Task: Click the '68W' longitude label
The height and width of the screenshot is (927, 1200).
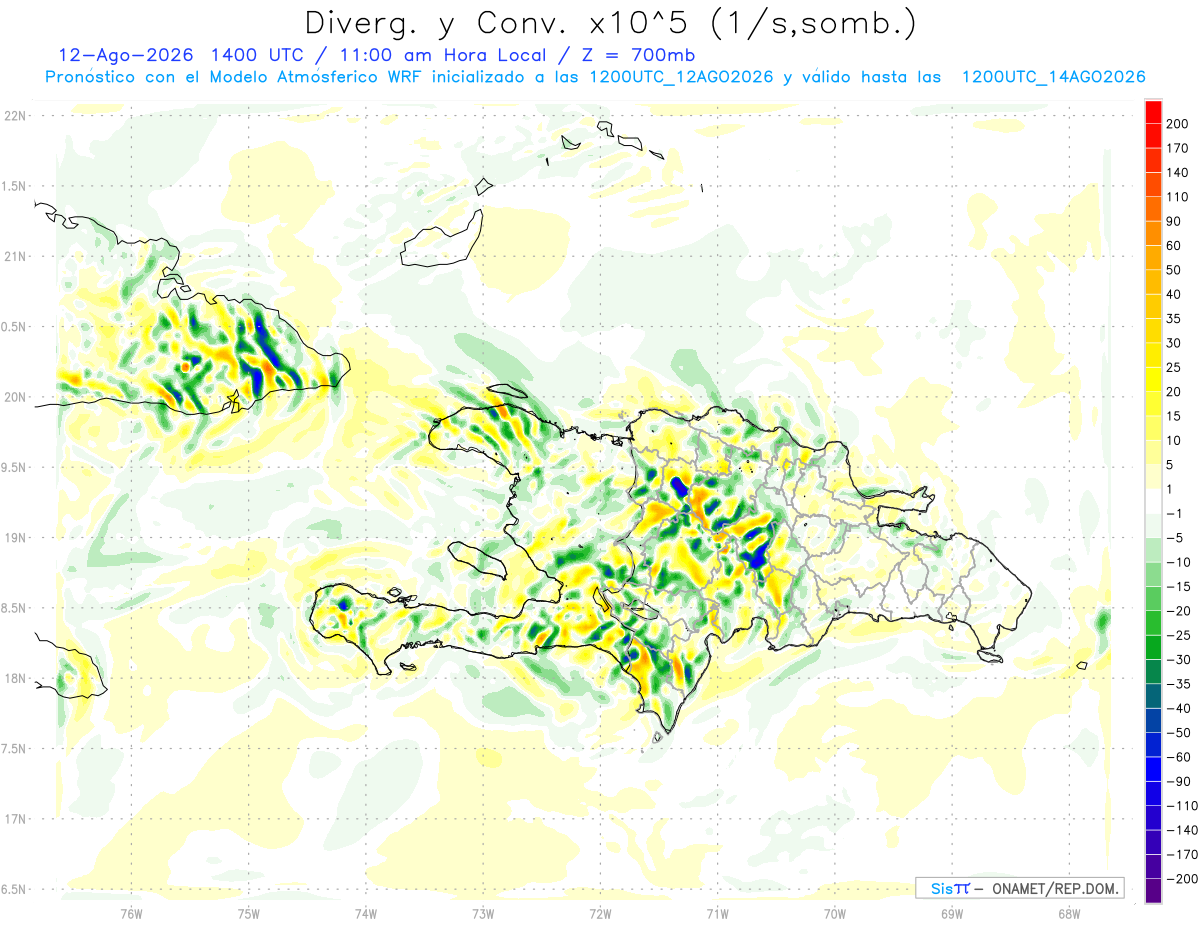Action: click(1068, 914)
